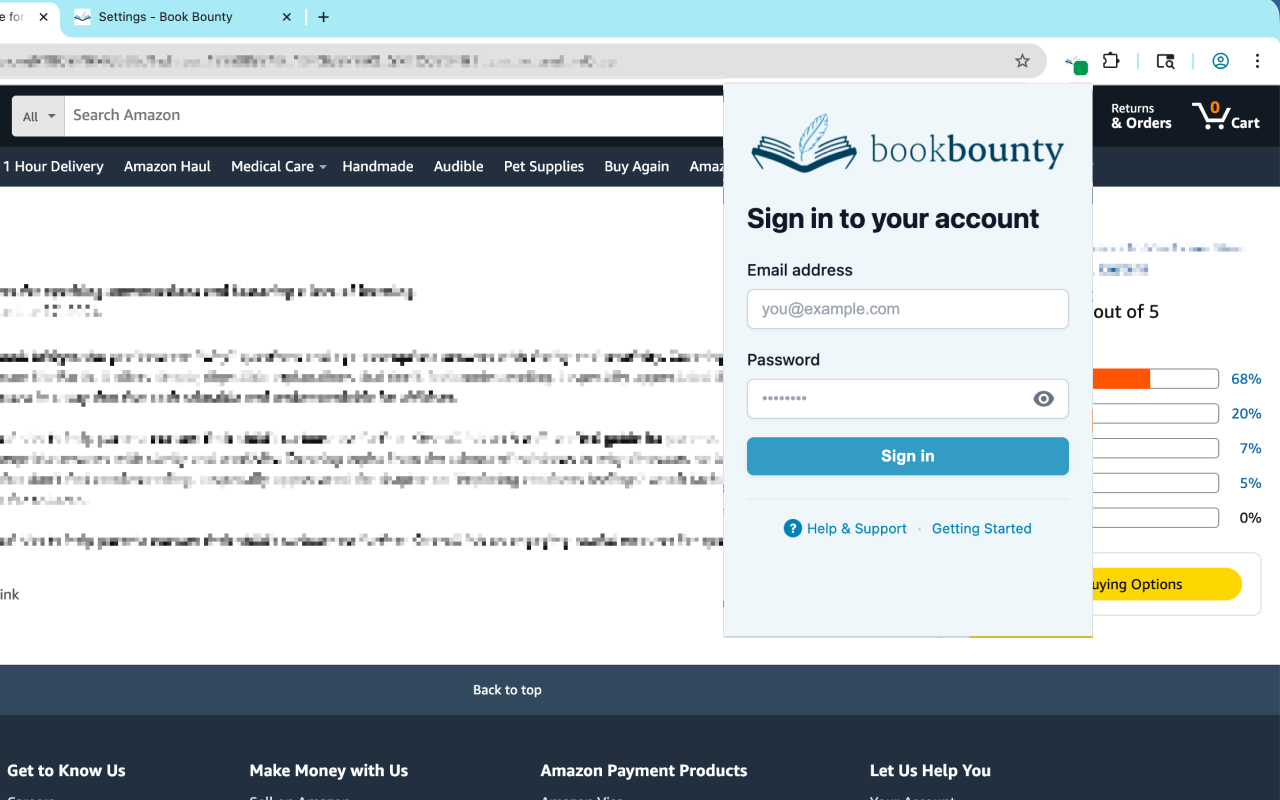Bookmark the page via the star icon
This screenshot has height=800, width=1280.
tap(1022, 61)
